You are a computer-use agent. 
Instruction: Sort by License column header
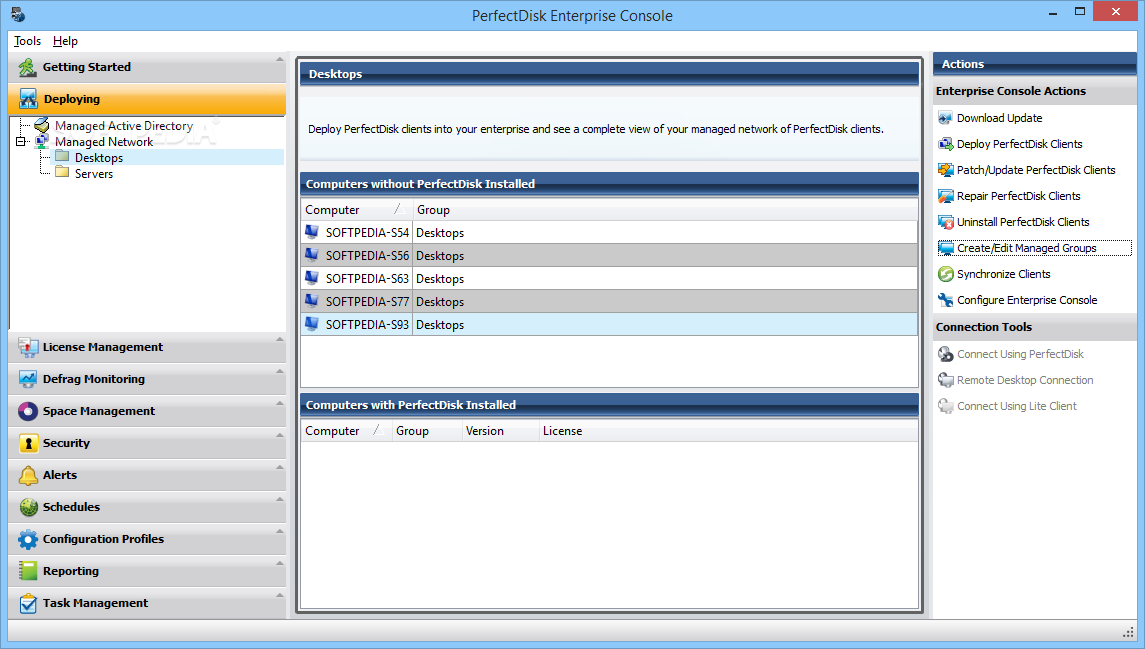click(x=728, y=431)
